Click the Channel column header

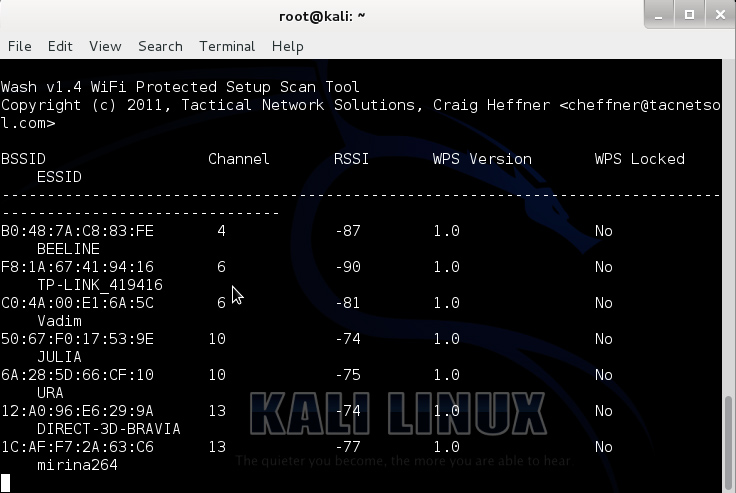coord(239,159)
